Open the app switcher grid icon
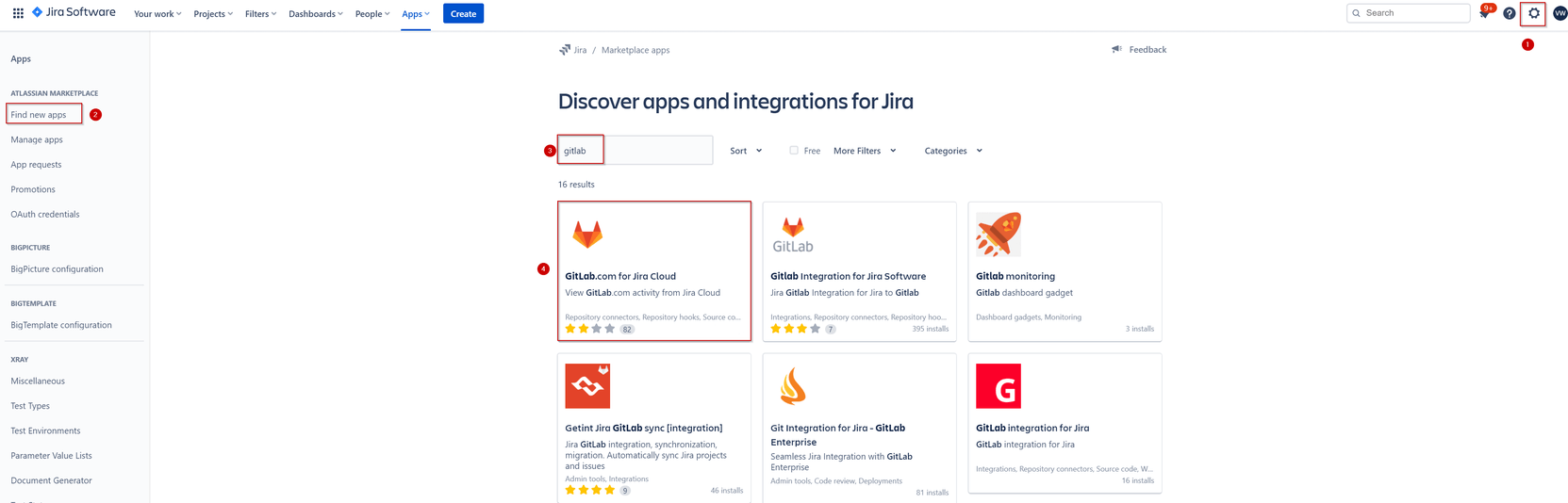 pyautogui.click(x=18, y=13)
